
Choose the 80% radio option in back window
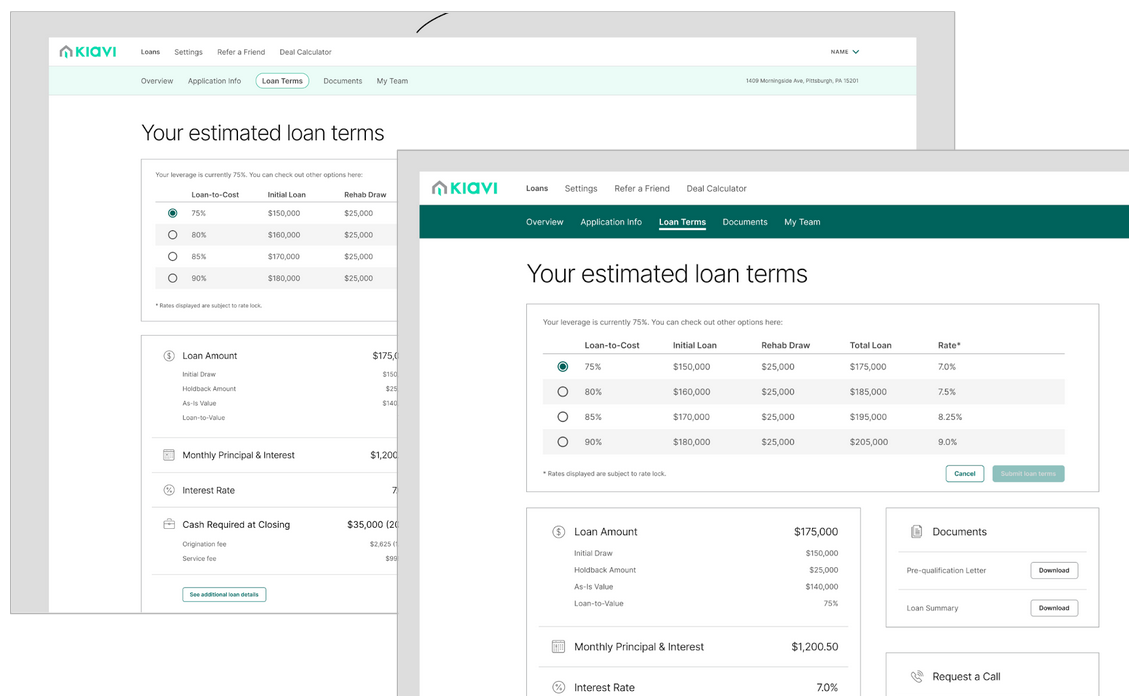point(172,235)
